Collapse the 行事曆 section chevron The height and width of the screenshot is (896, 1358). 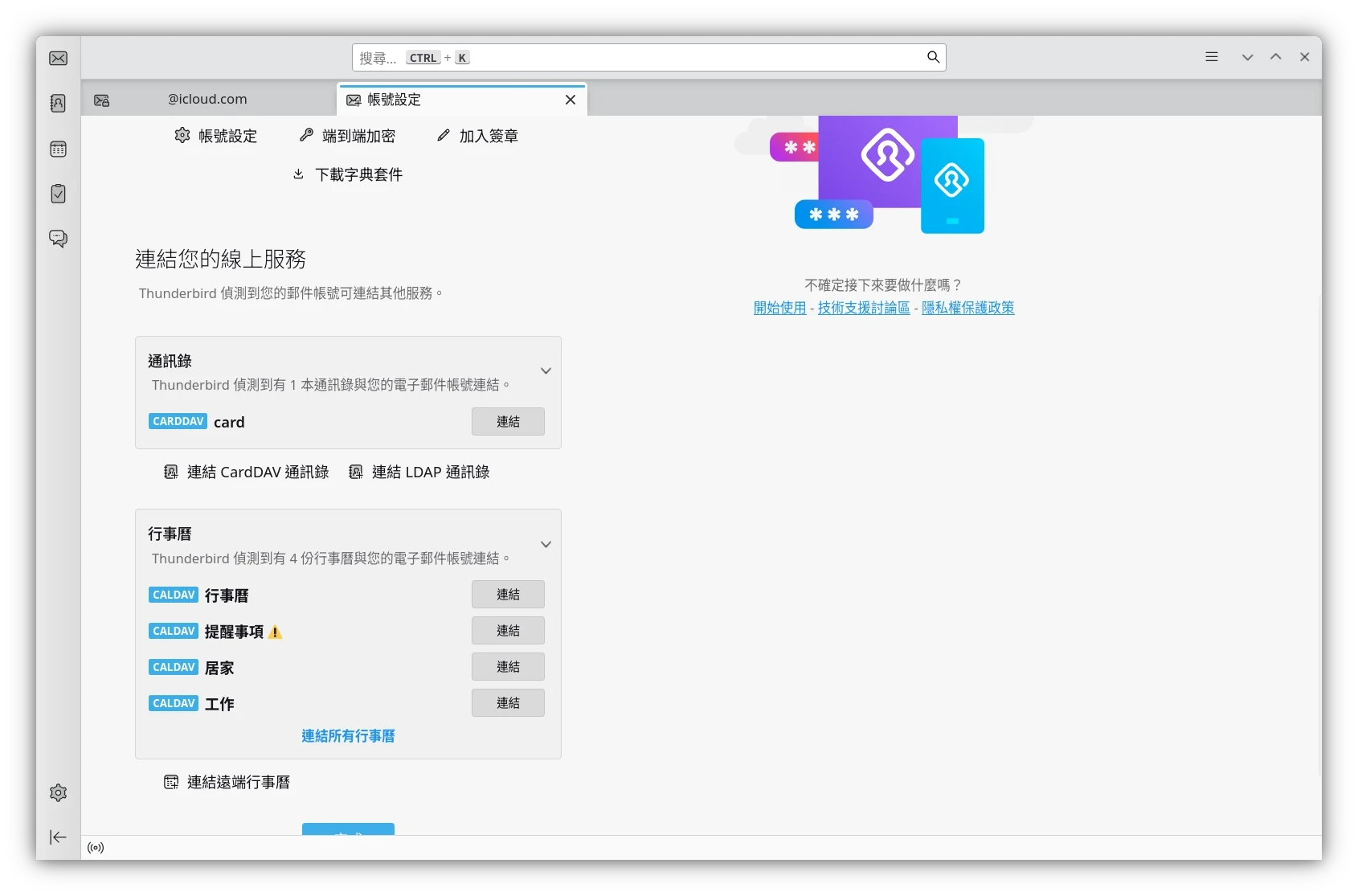(546, 544)
